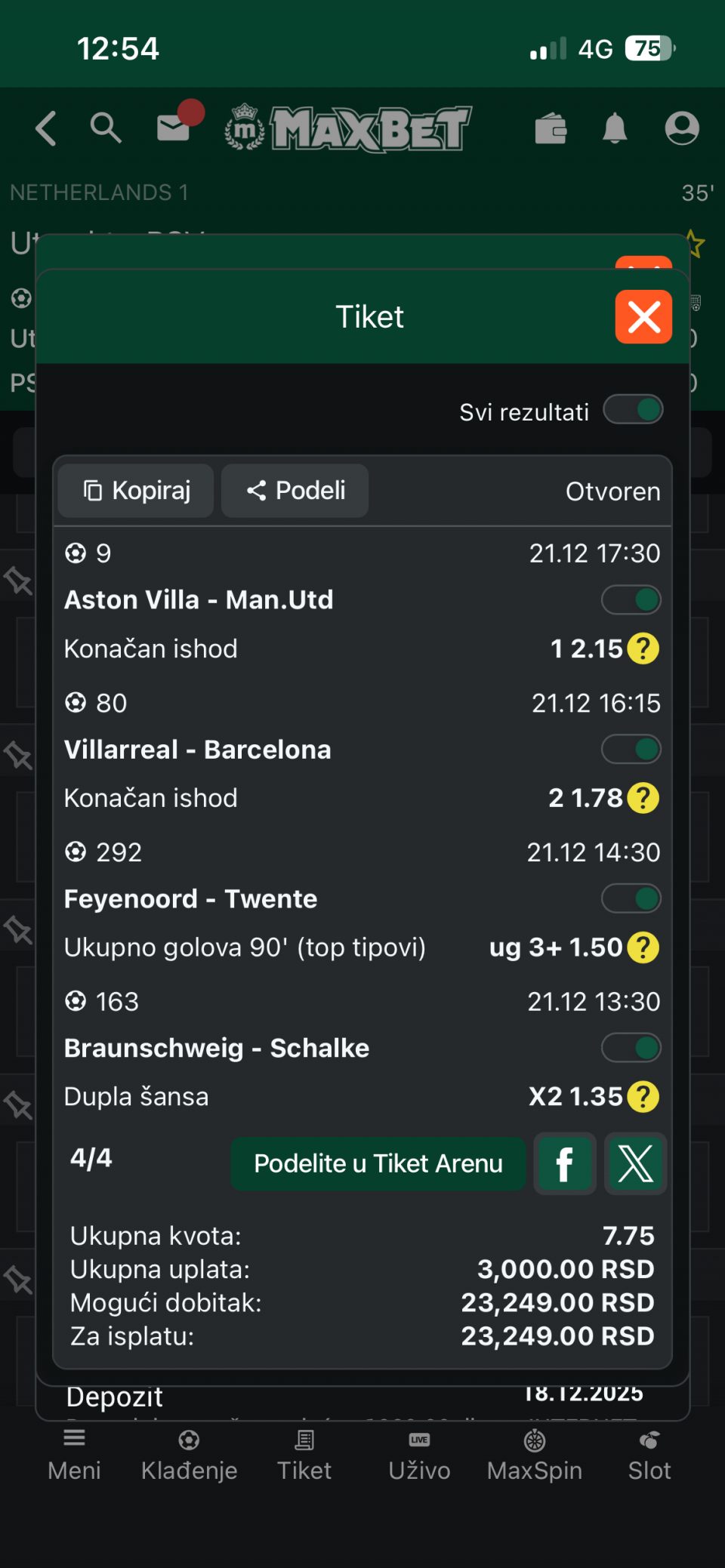
Task: Open the wallet icon
Action: point(551,128)
